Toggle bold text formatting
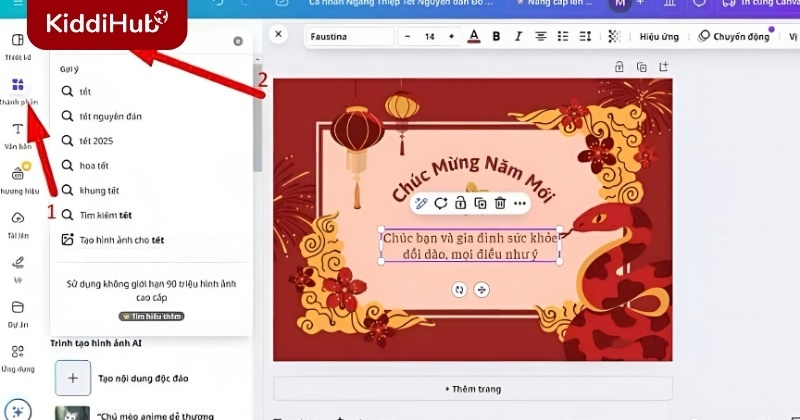This screenshot has width=800, height=420. (x=494, y=37)
